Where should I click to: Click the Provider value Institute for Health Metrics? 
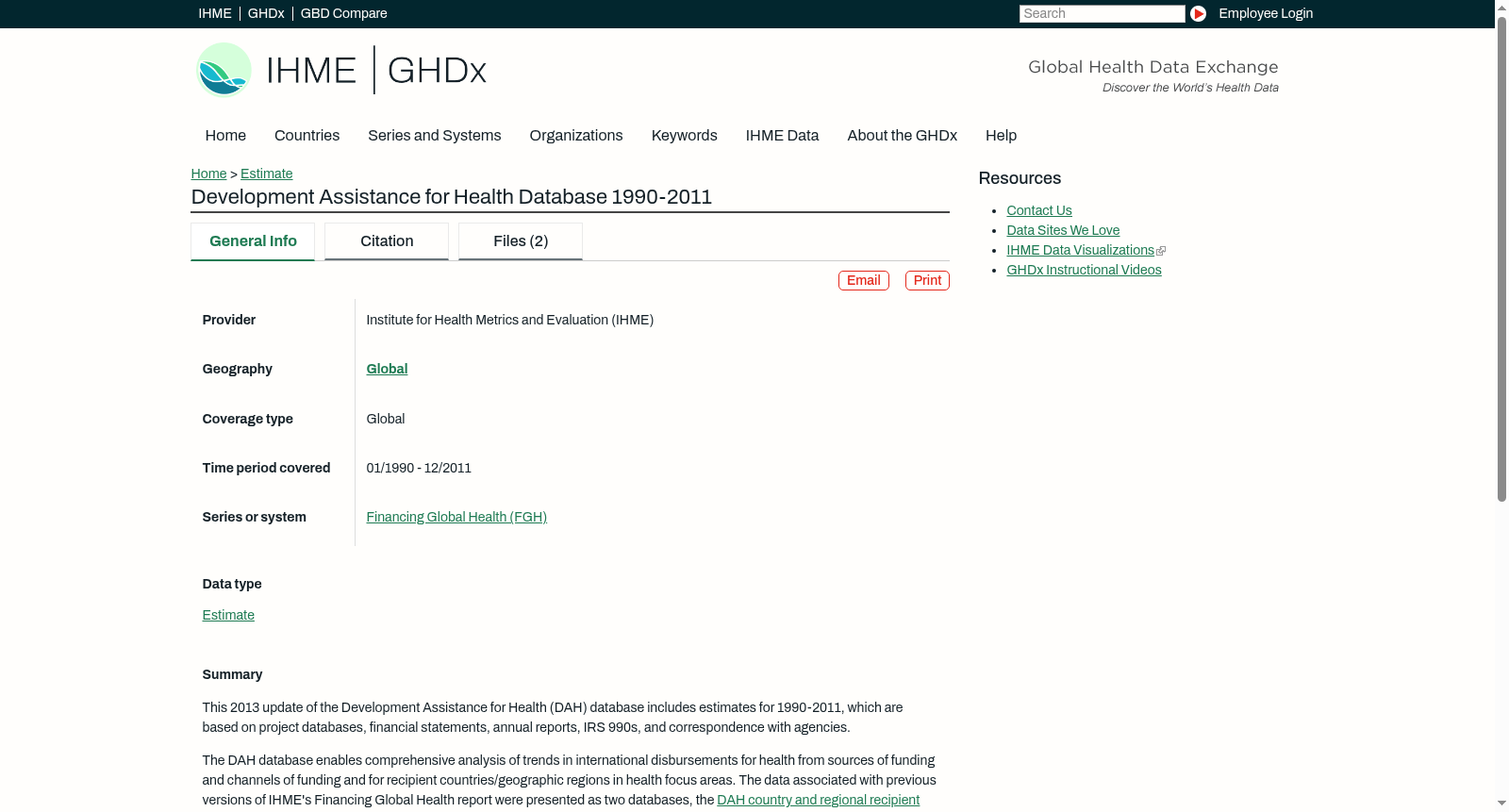[x=509, y=320]
